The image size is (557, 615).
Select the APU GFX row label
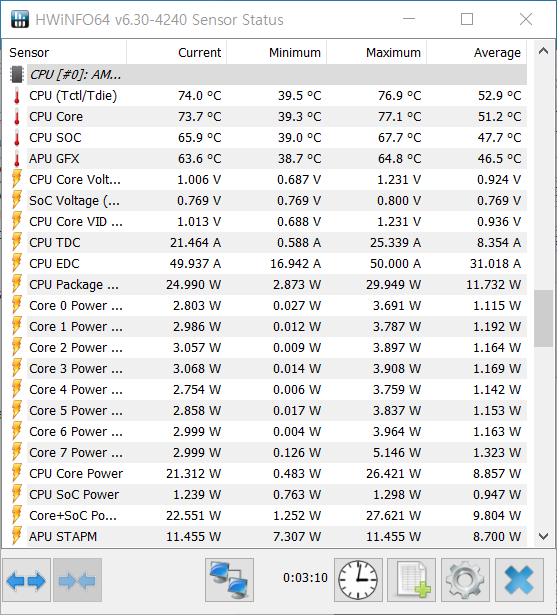point(54,158)
